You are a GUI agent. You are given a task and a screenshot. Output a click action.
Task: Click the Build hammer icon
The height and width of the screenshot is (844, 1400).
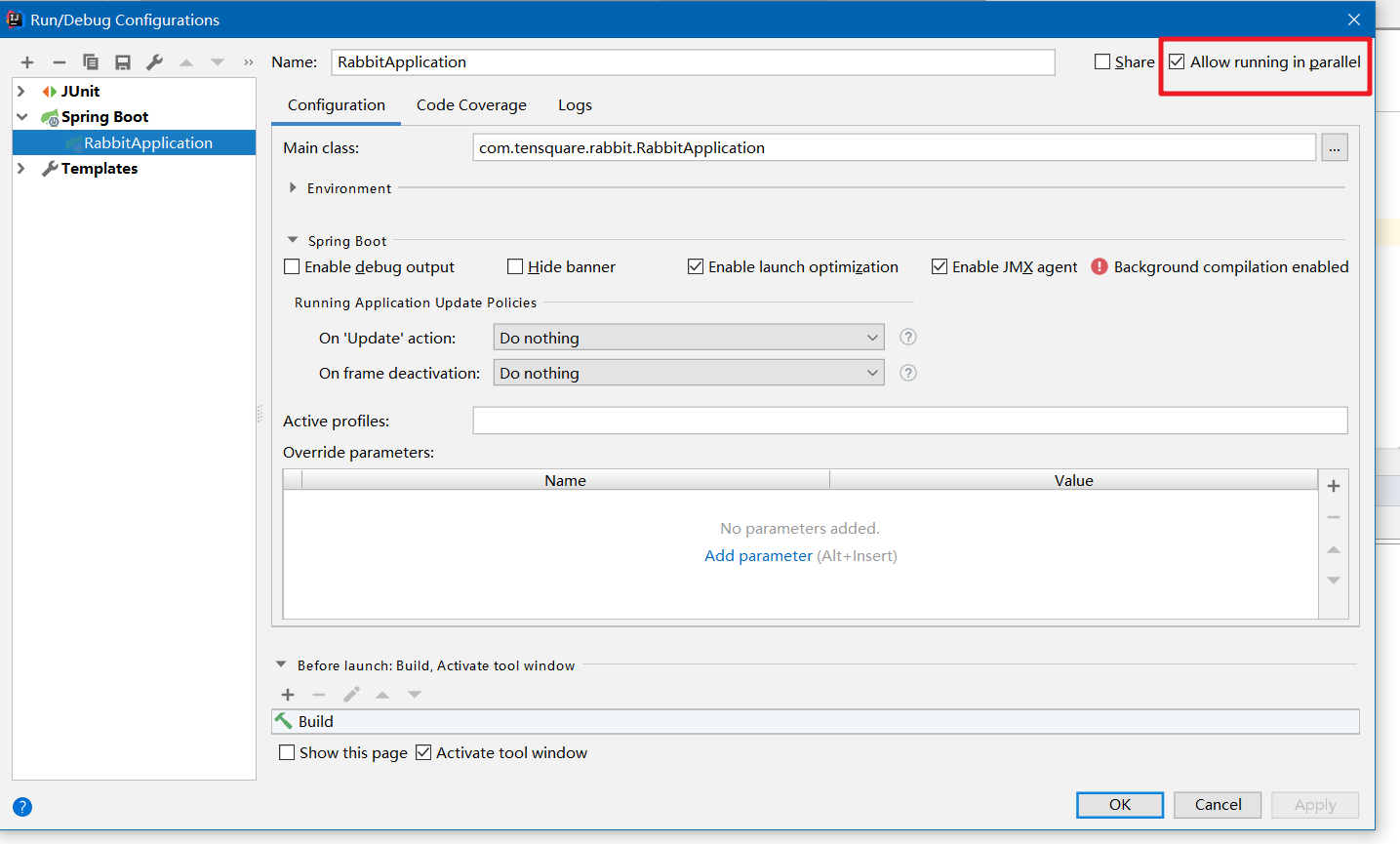tap(284, 721)
